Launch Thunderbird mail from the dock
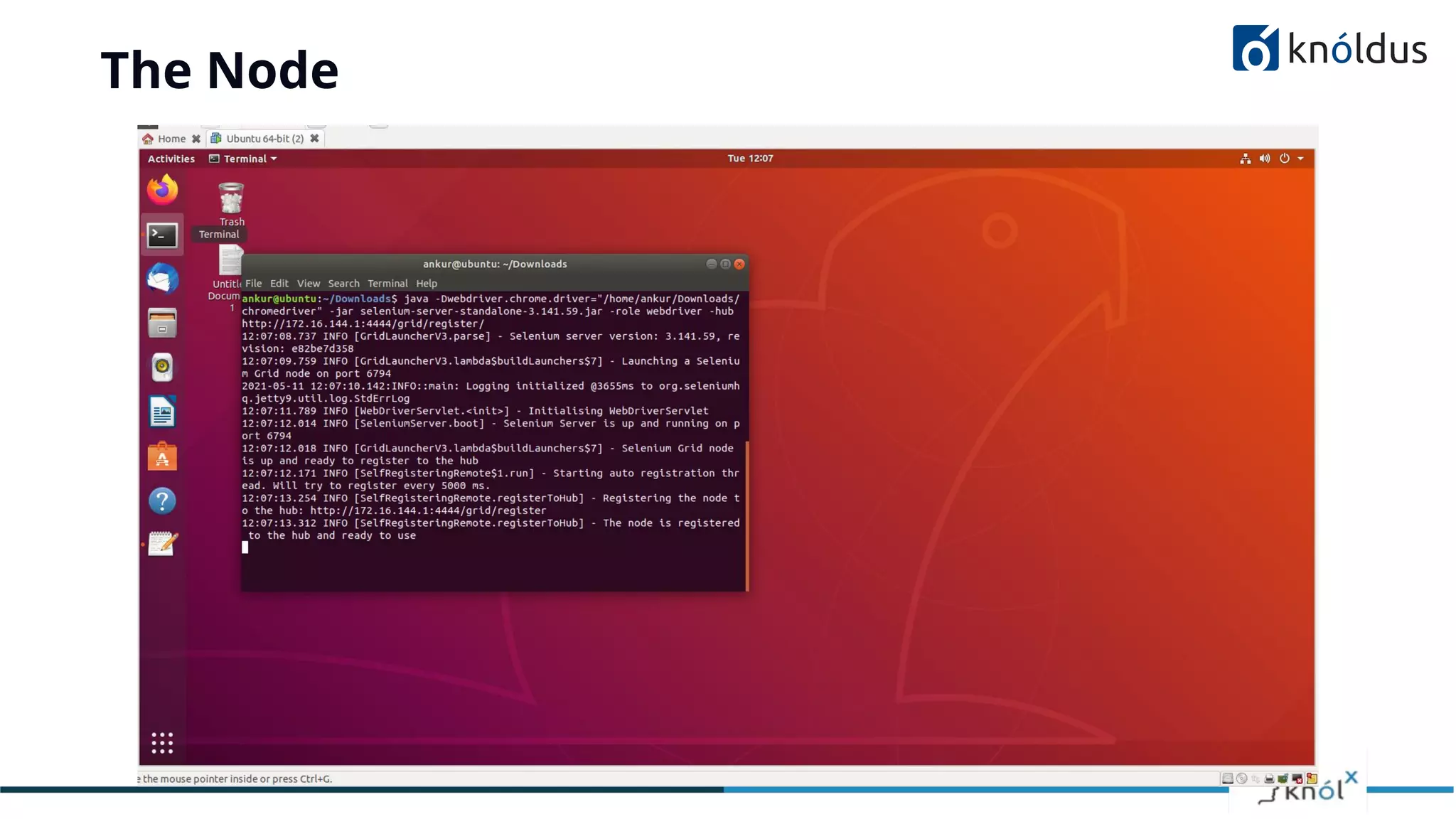1456x819 pixels. [162, 279]
